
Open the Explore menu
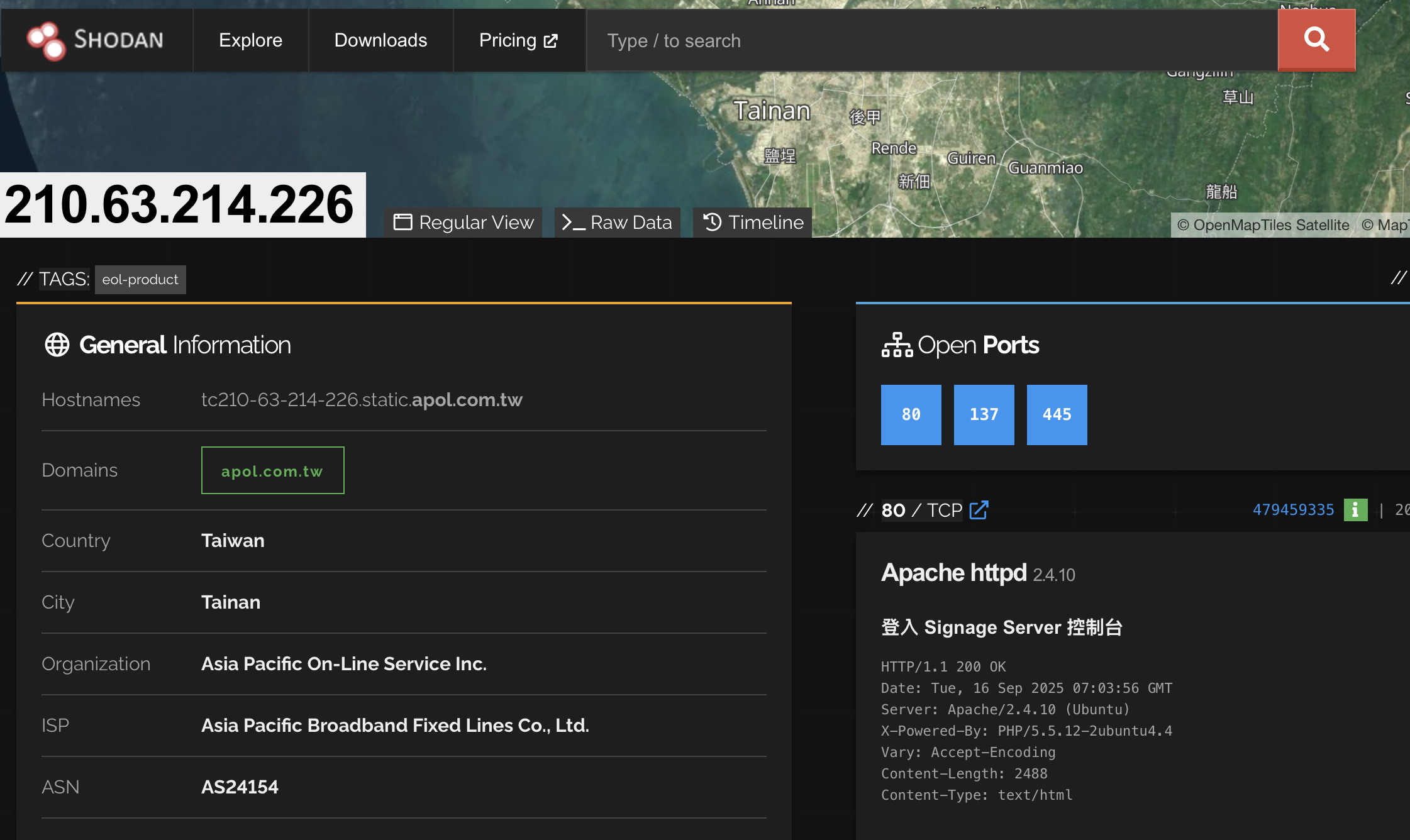pos(250,40)
